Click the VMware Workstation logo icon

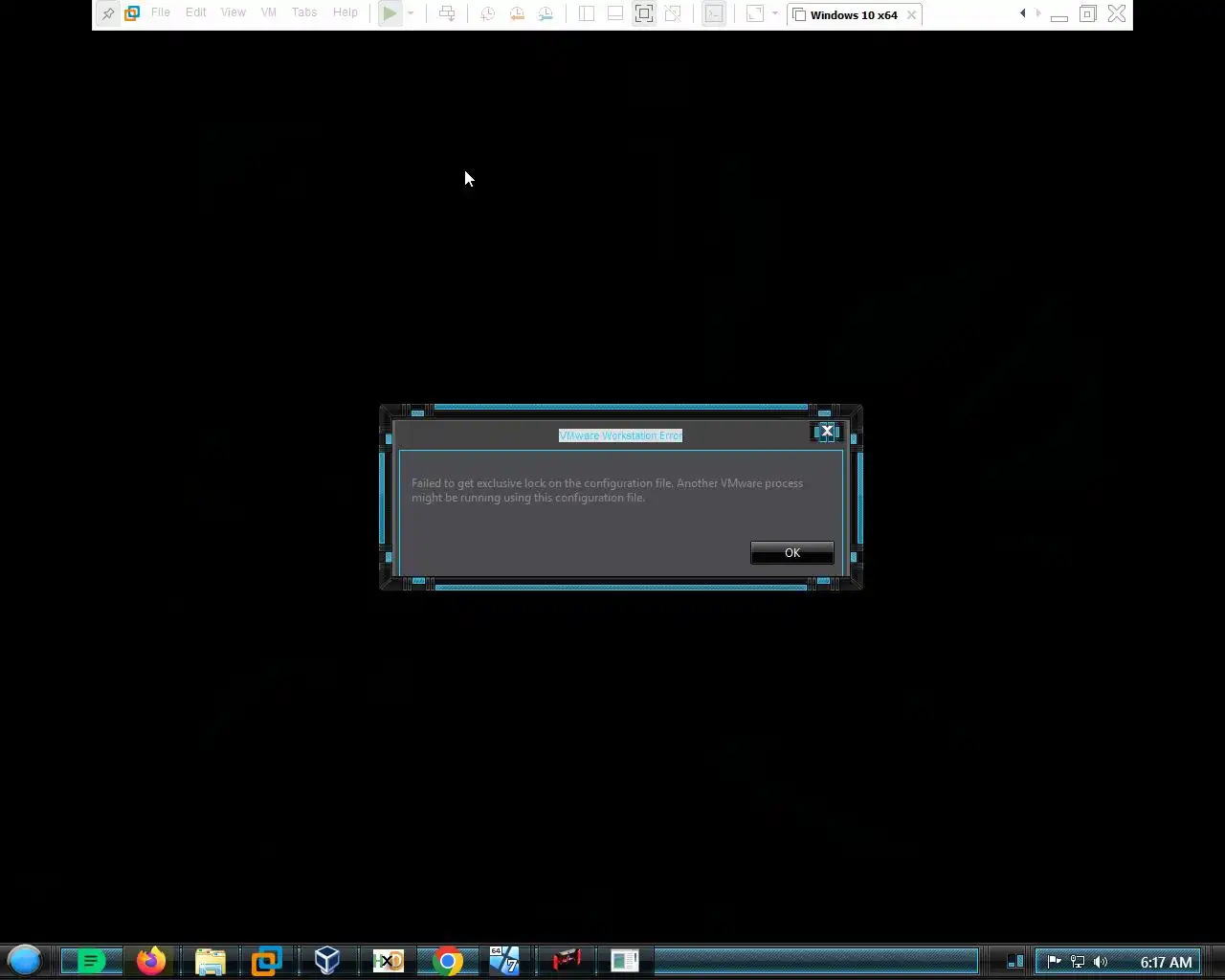point(132,13)
